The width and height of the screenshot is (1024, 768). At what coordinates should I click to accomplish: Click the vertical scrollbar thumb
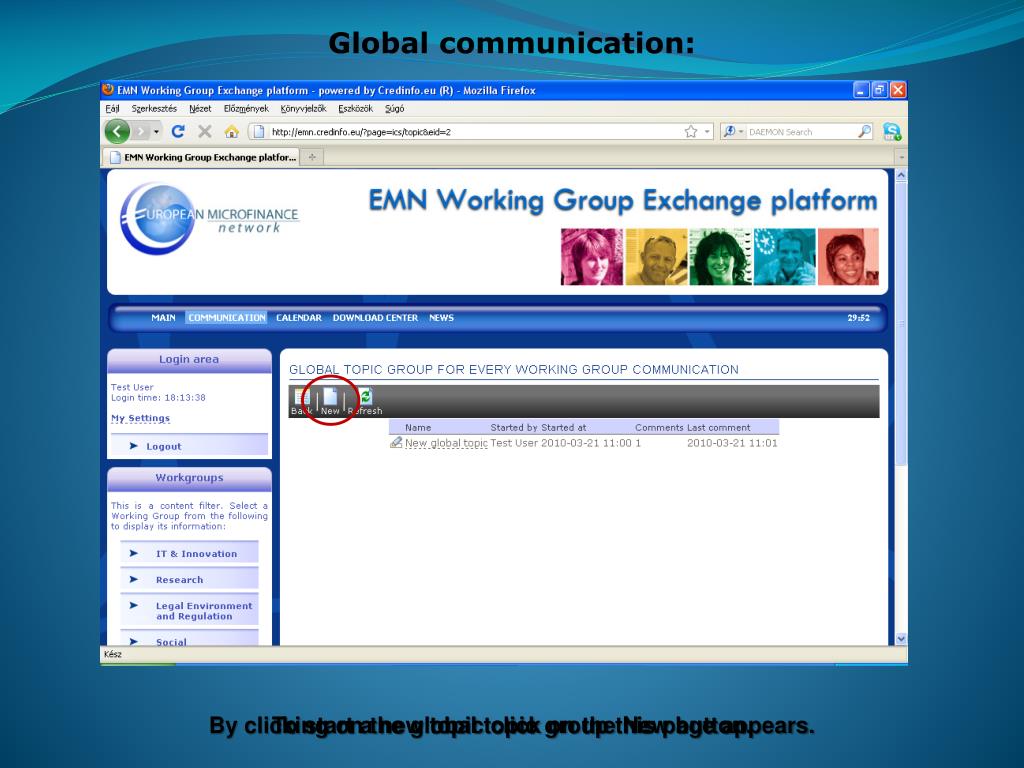901,323
